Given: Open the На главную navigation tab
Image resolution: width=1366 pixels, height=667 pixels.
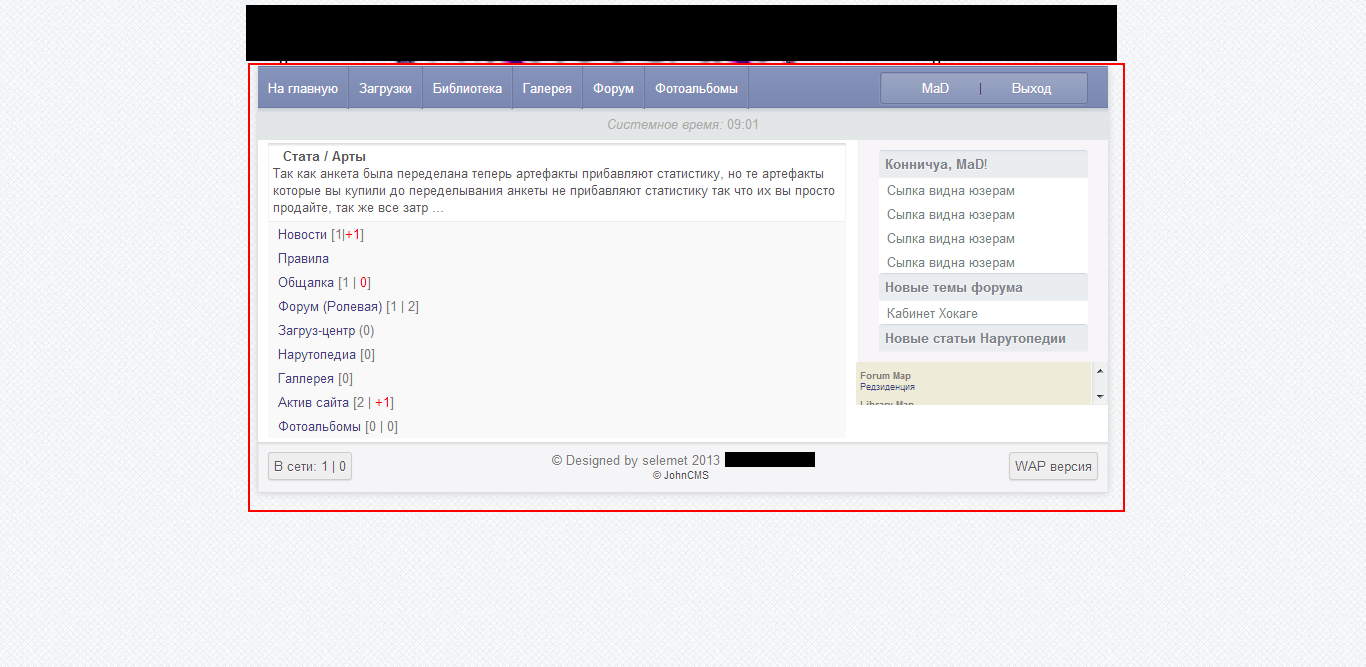Looking at the screenshot, I should (303, 89).
